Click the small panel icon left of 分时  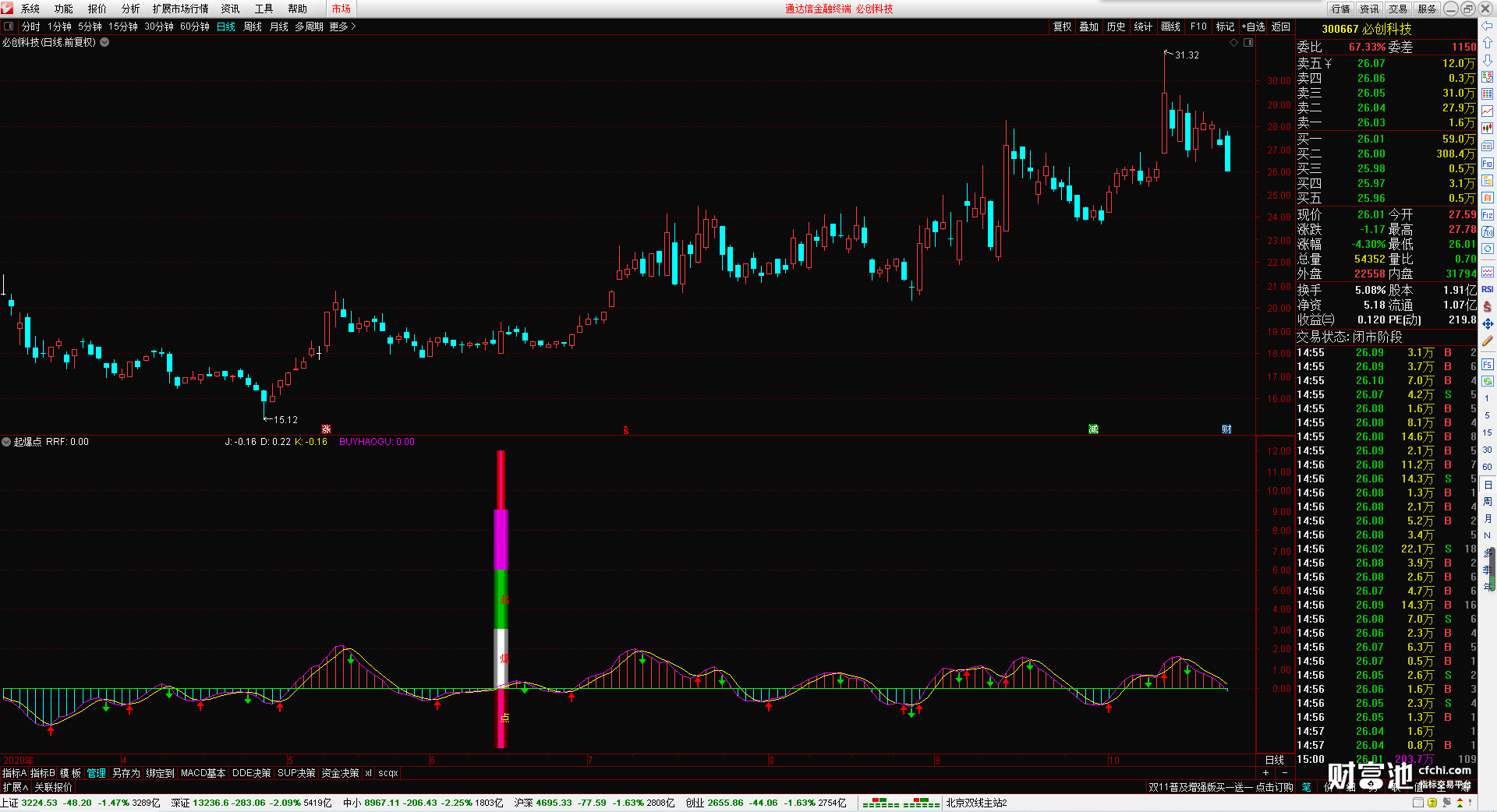click(9, 26)
